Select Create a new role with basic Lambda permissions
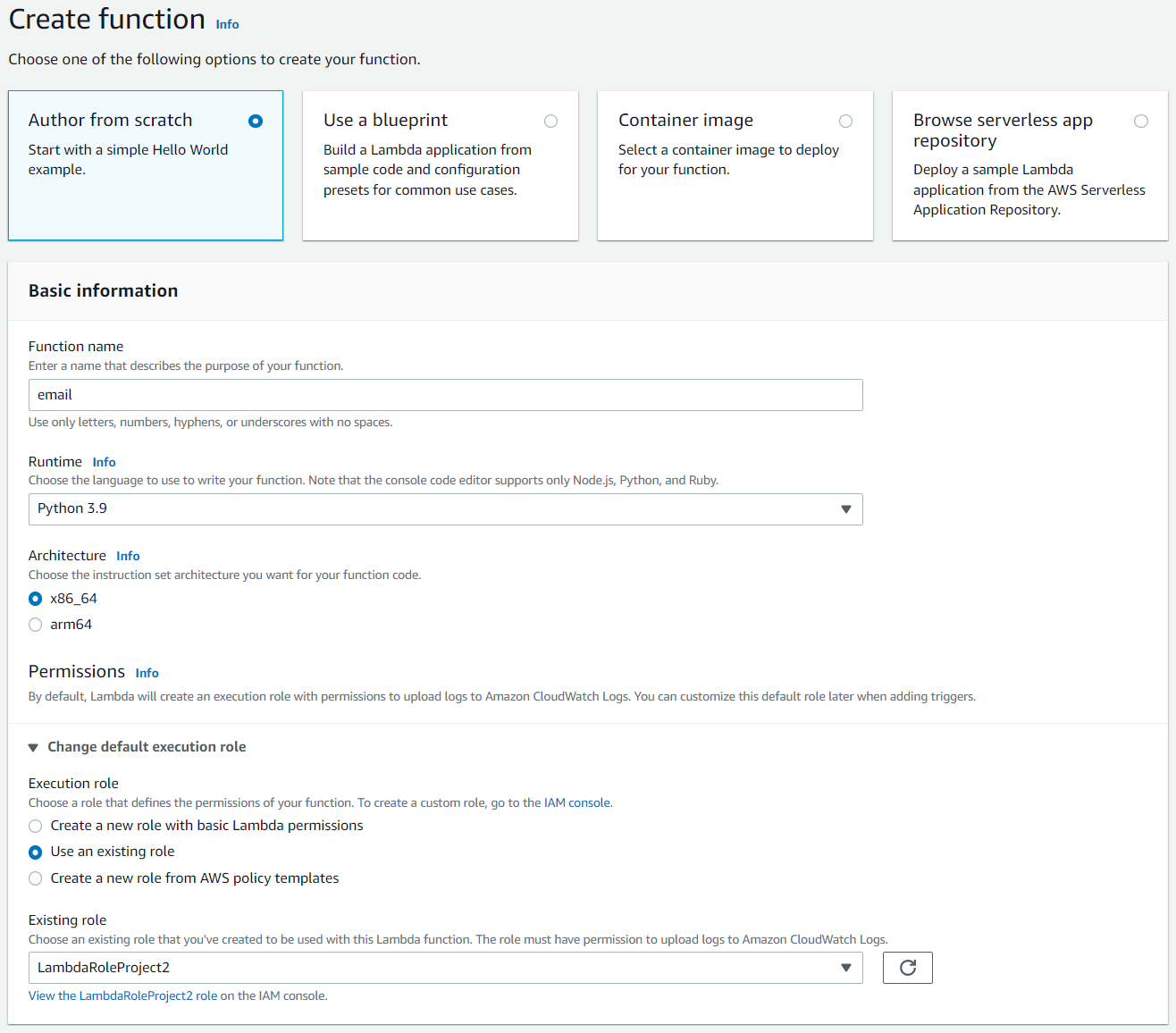This screenshot has height=1033, width=1176. [x=36, y=826]
